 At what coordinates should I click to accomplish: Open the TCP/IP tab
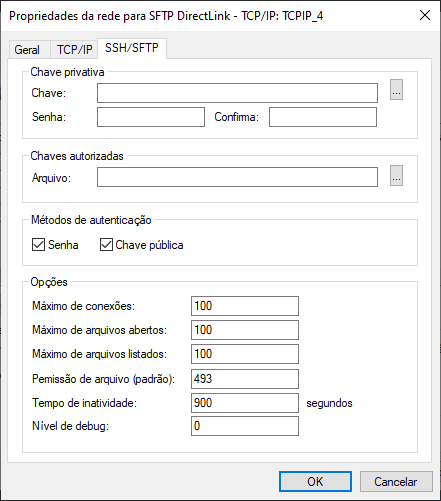click(x=74, y=50)
